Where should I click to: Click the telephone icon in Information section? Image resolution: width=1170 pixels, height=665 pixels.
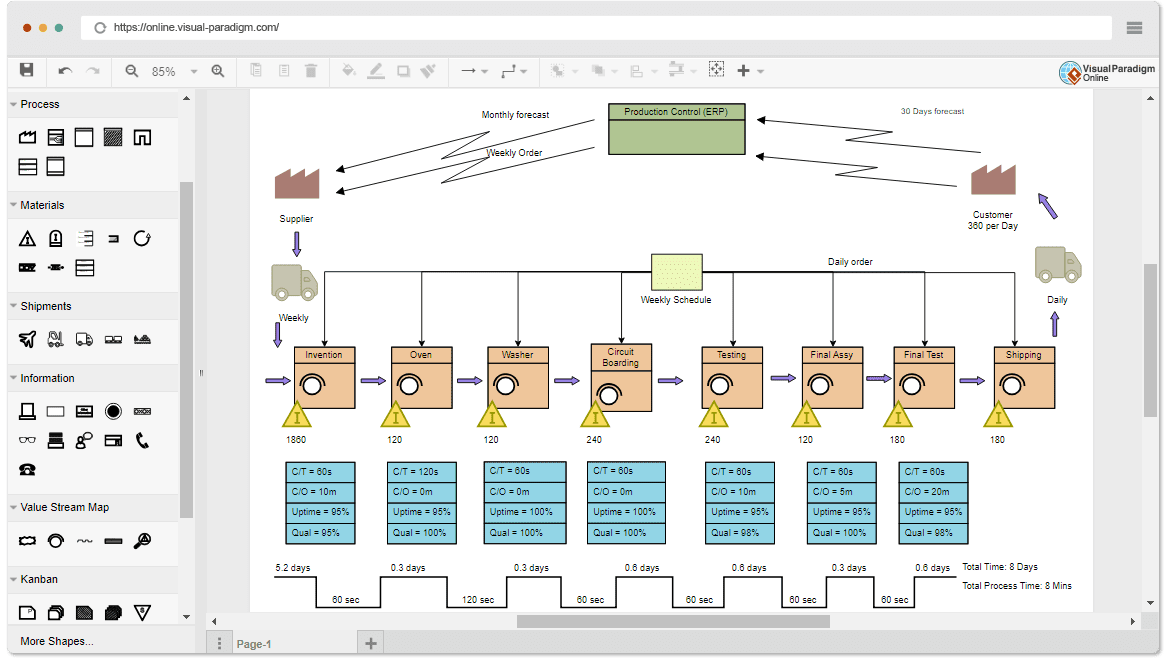click(x=141, y=440)
